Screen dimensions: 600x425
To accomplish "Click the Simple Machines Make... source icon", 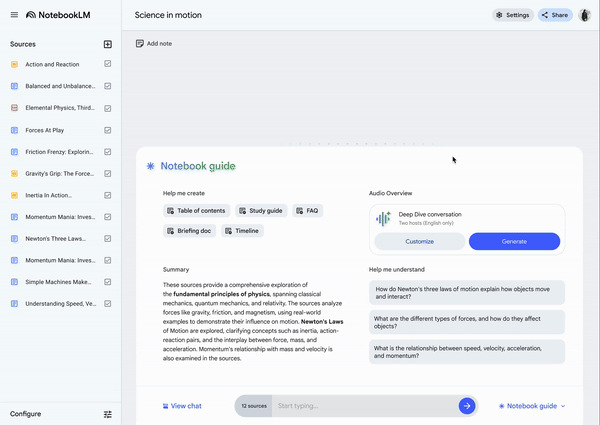I will pyautogui.click(x=14, y=282).
